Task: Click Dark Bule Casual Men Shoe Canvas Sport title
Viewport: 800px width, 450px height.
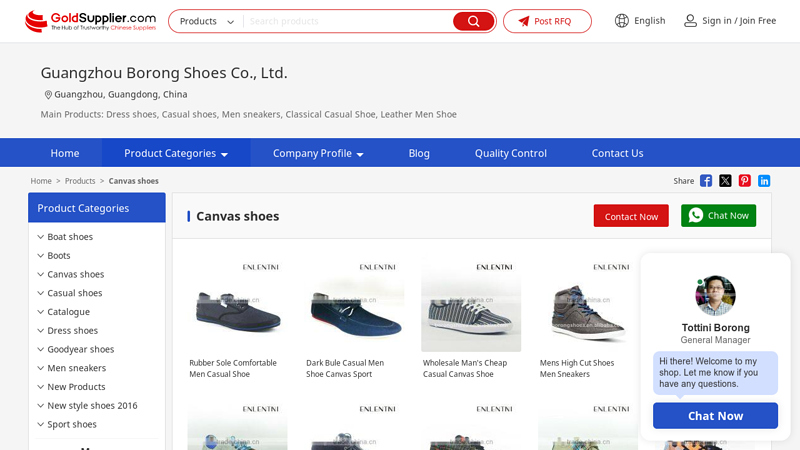Action: coord(345,368)
